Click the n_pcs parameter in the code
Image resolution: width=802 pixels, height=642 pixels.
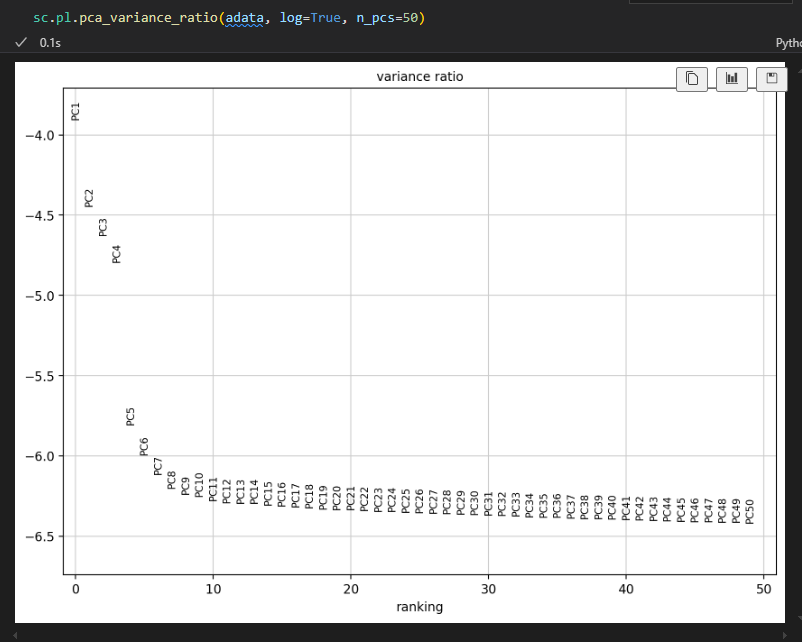(x=375, y=18)
